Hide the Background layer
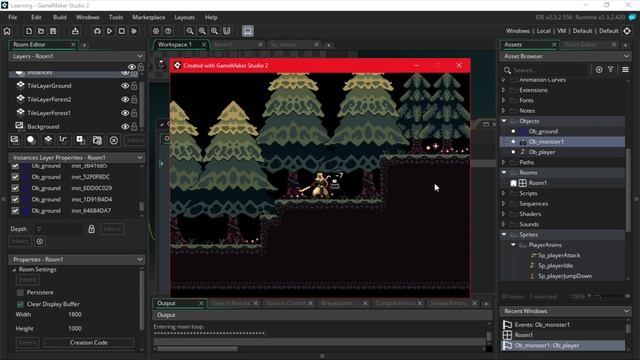 point(125,127)
